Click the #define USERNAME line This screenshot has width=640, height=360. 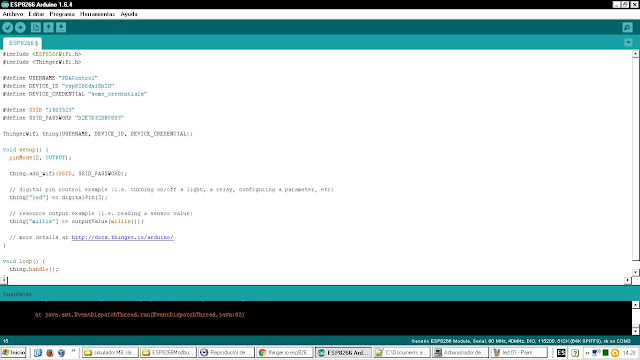pyautogui.click(x=50, y=78)
